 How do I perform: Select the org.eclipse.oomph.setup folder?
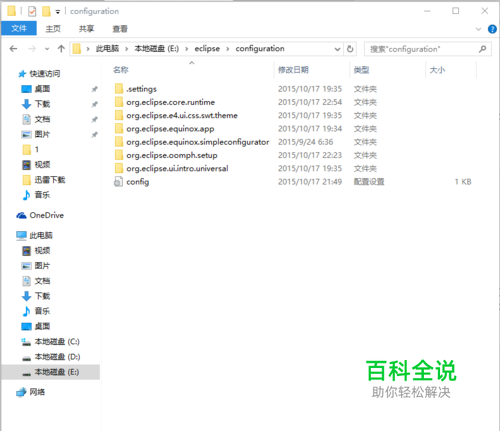pyautogui.click(x=166, y=156)
